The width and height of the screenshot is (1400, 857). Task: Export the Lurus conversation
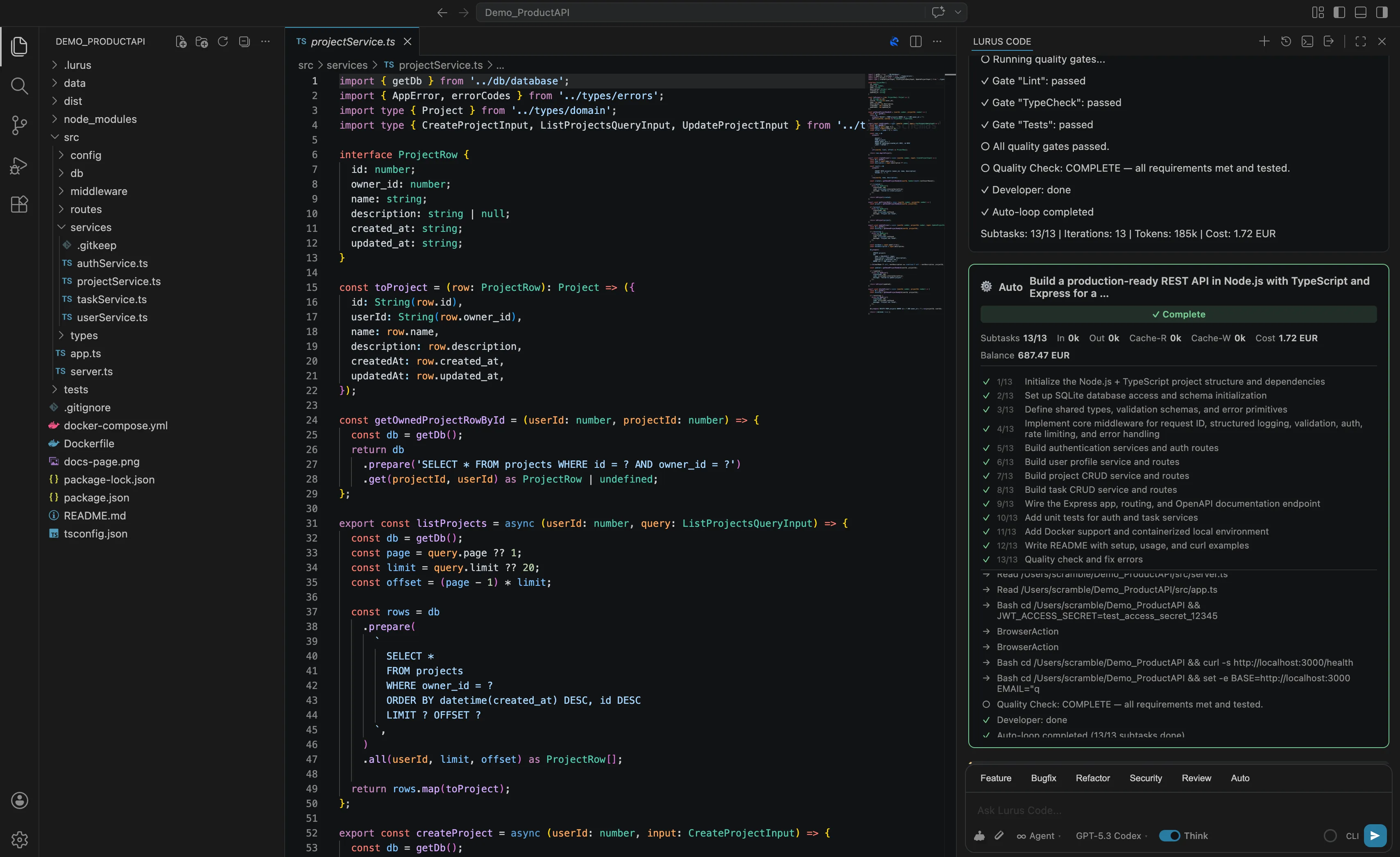(x=1329, y=41)
